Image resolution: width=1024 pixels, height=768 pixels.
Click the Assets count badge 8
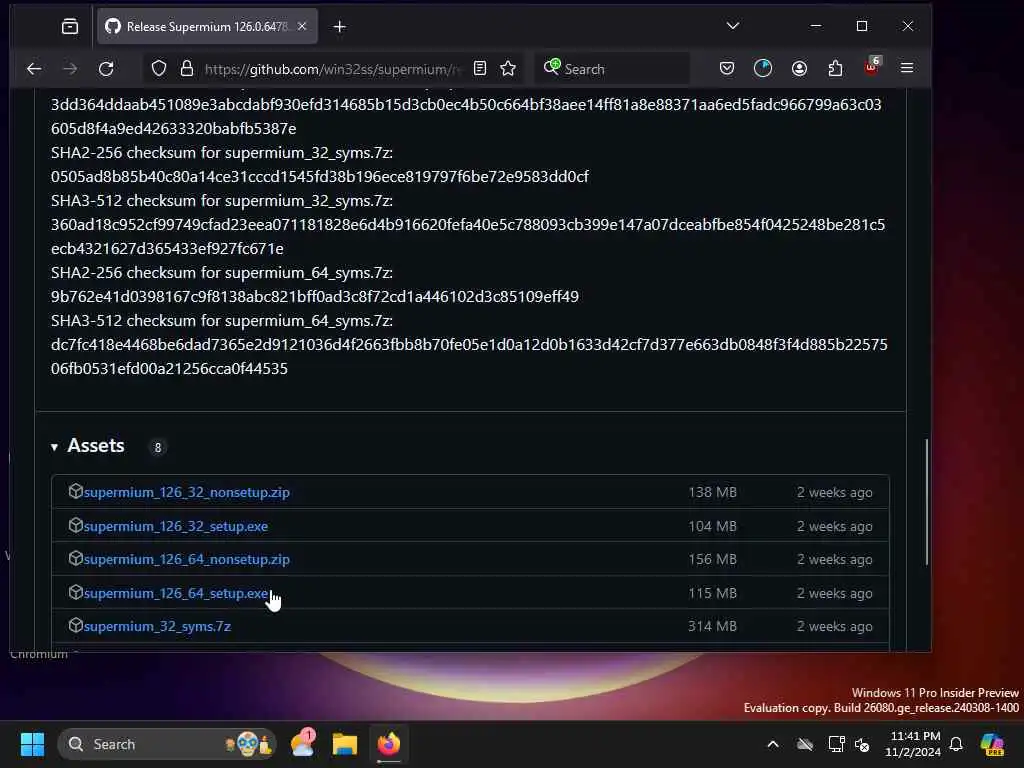tap(157, 447)
